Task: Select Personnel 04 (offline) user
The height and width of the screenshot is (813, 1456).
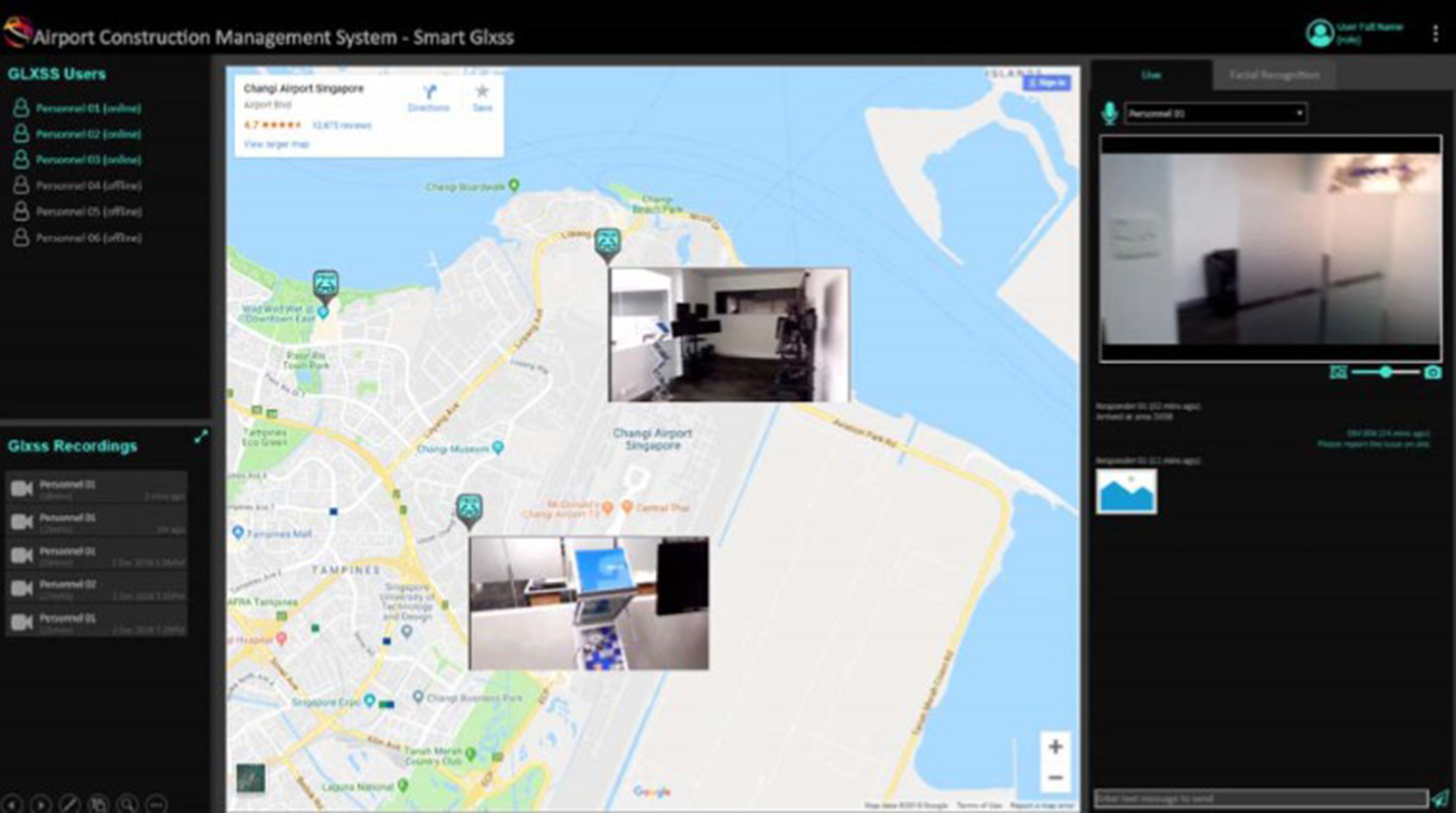Action: [x=78, y=185]
